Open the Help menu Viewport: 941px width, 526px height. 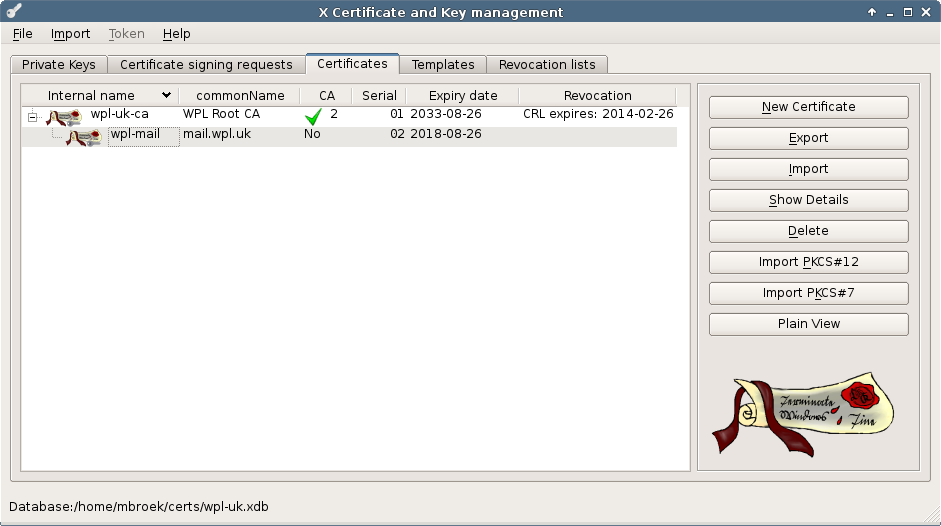point(176,34)
